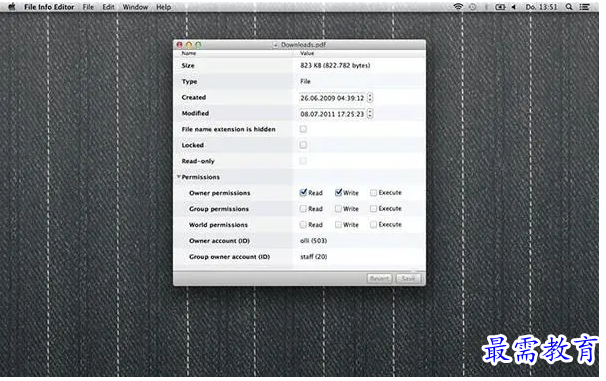Select the group value staff (20)
Screen dimensions: 606x381
(x=313, y=257)
